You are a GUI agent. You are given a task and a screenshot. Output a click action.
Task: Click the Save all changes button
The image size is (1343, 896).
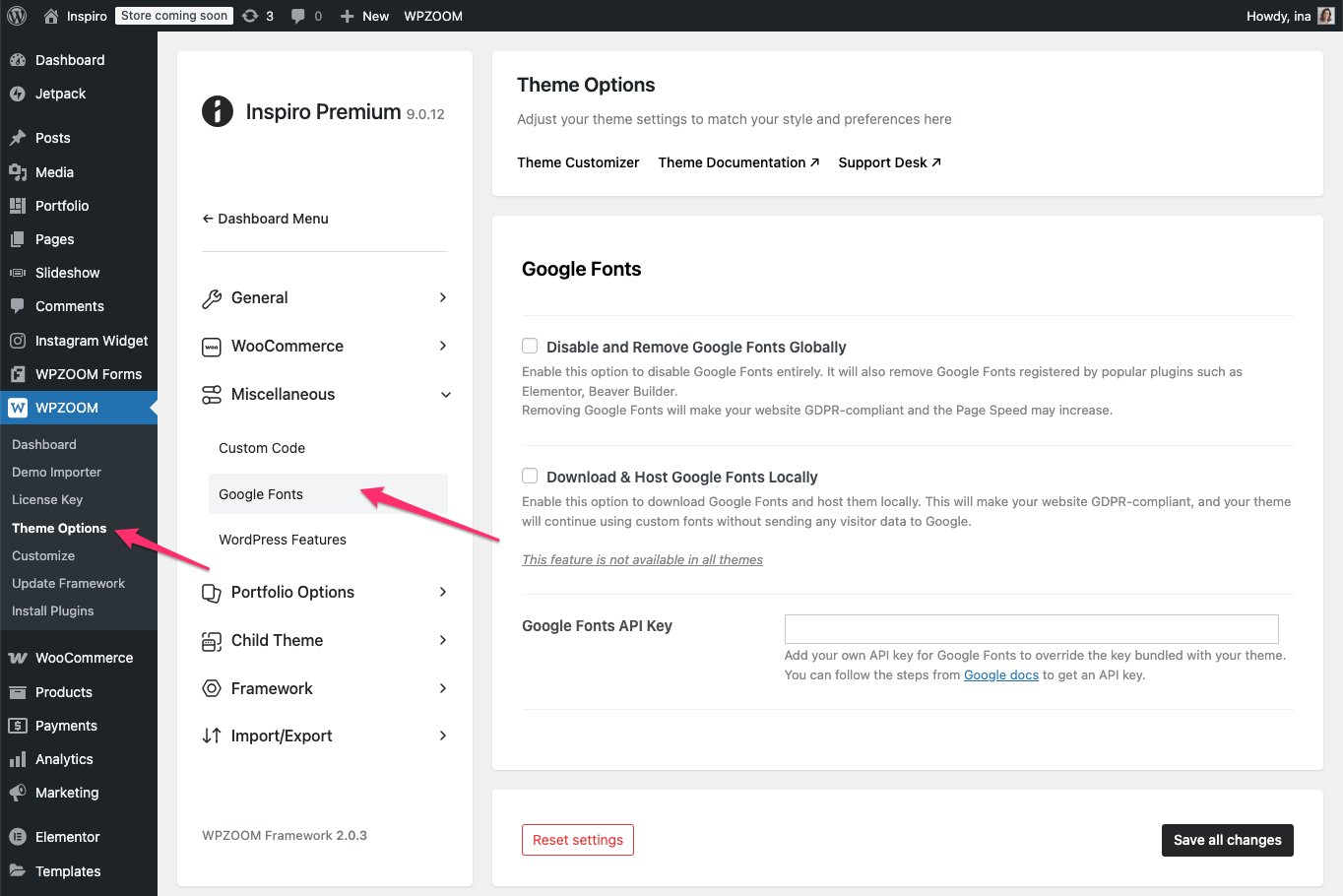point(1227,840)
